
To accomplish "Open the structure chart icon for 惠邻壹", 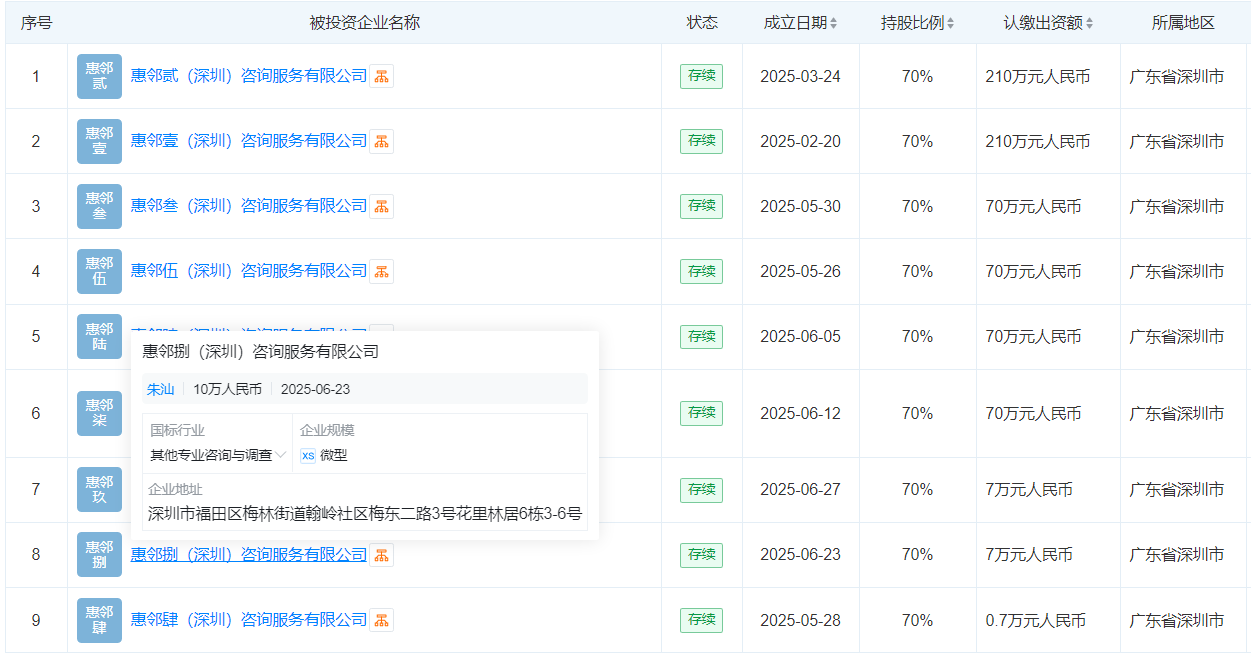I will (381, 142).
